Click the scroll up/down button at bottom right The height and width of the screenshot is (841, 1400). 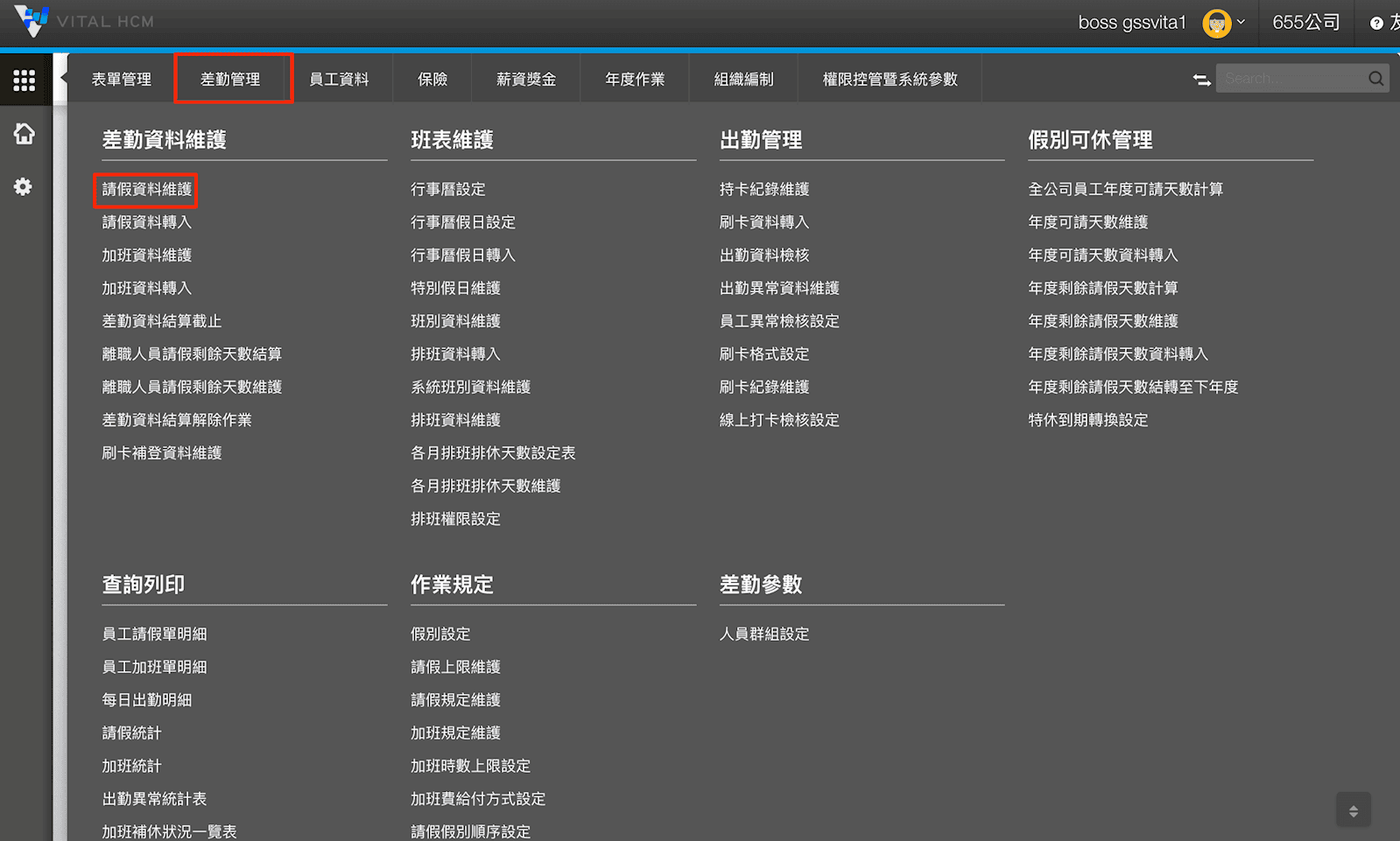tap(1353, 810)
